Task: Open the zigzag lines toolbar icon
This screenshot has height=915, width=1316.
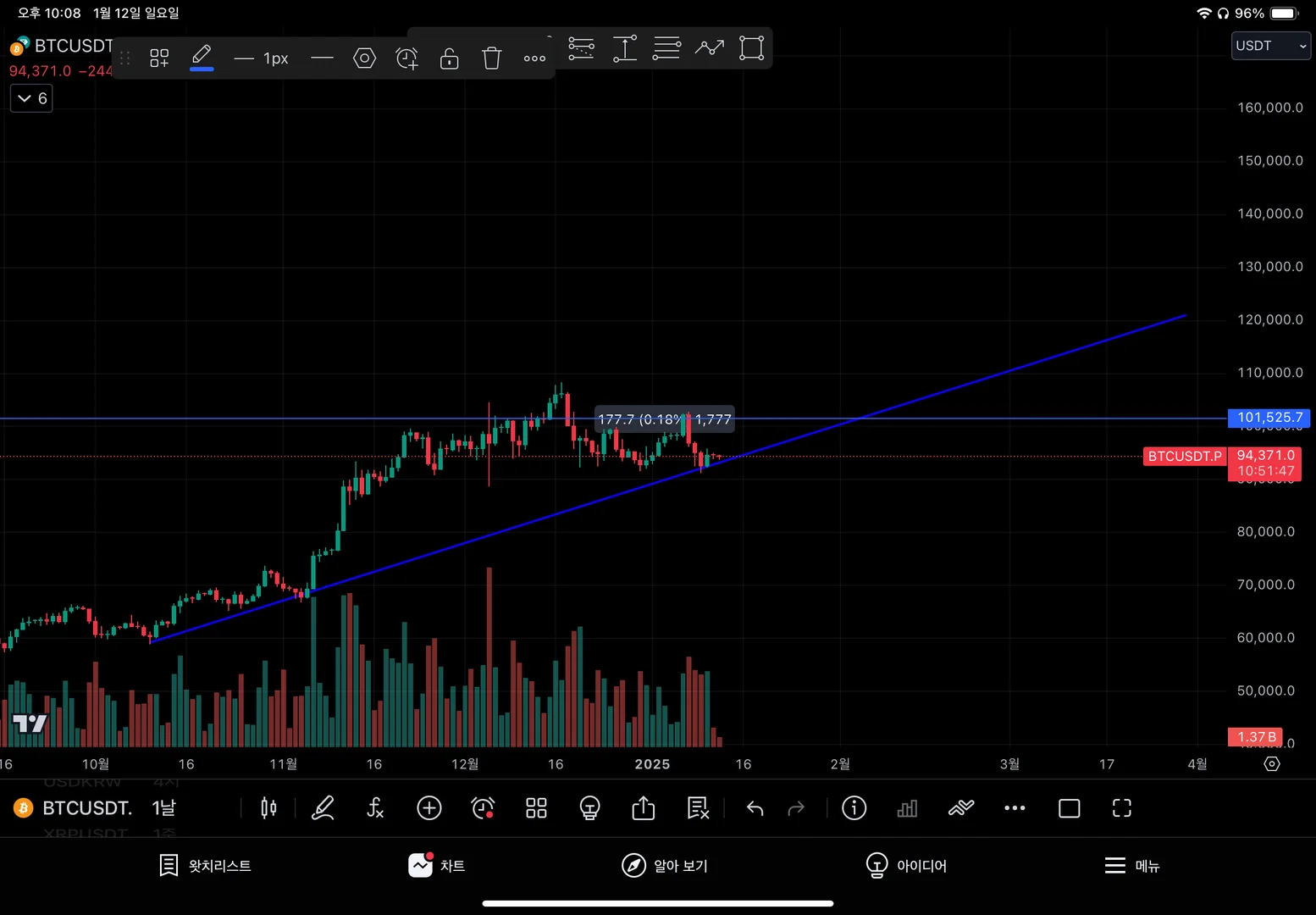Action: pos(961,808)
